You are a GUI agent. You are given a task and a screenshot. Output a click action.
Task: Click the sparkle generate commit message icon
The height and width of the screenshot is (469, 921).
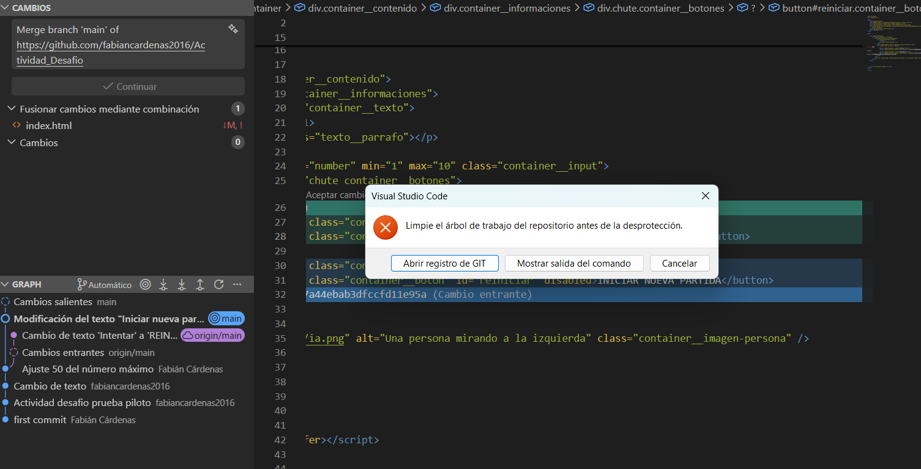233,29
